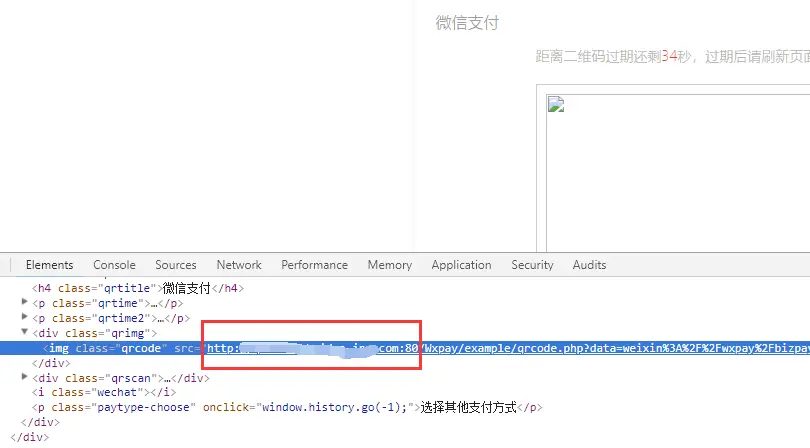Click the closing /div tag below img row
The width and height of the screenshot is (810, 448).
[x=51, y=363]
